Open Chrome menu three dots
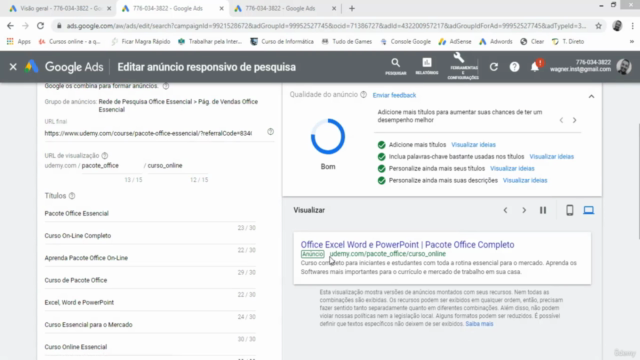 [x=632, y=26]
